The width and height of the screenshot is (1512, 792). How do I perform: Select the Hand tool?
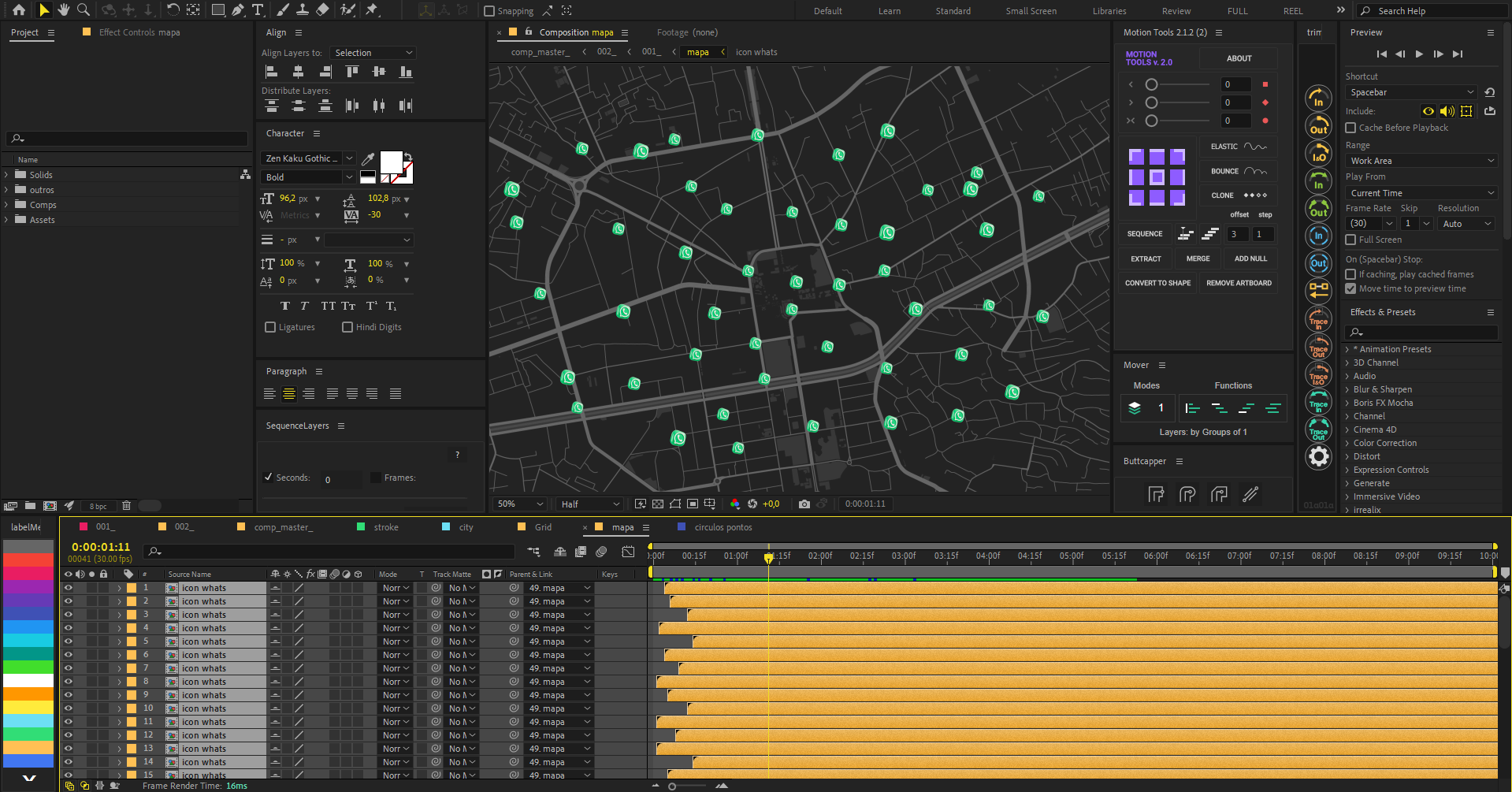click(x=64, y=10)
